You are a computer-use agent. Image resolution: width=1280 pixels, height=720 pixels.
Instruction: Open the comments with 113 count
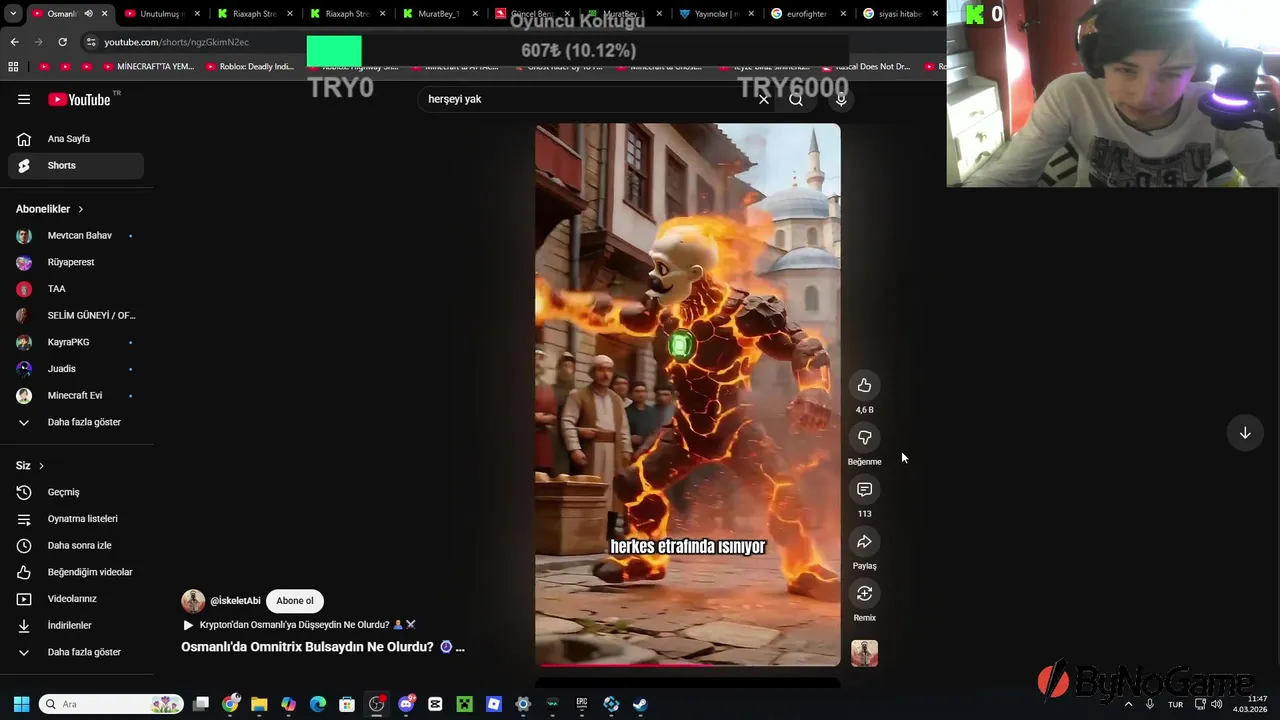pos(864,489)
